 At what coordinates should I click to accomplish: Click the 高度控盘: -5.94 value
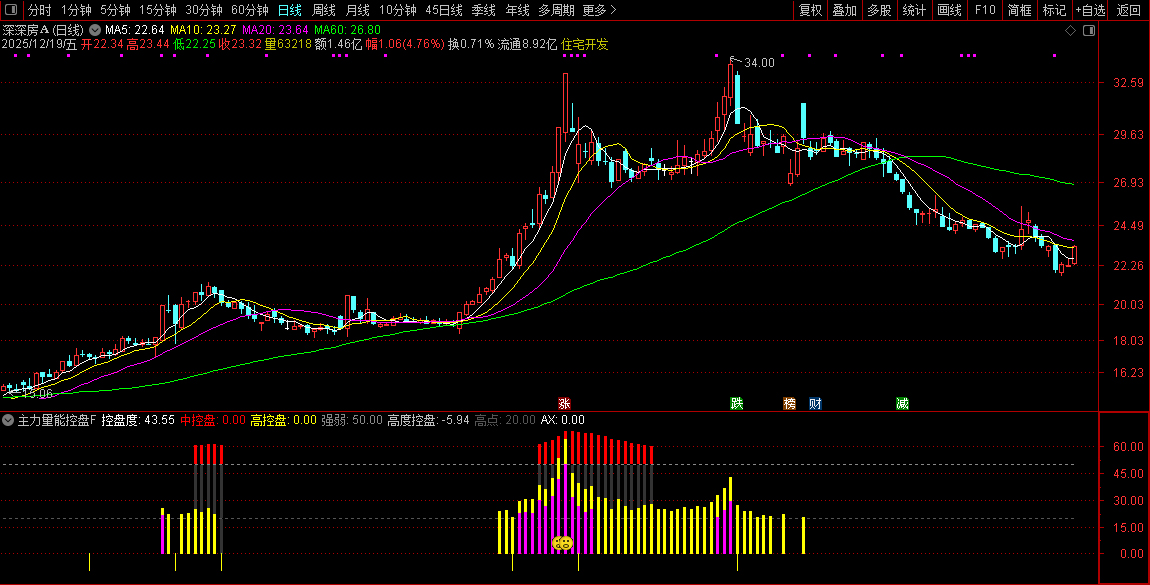point(428,420)
